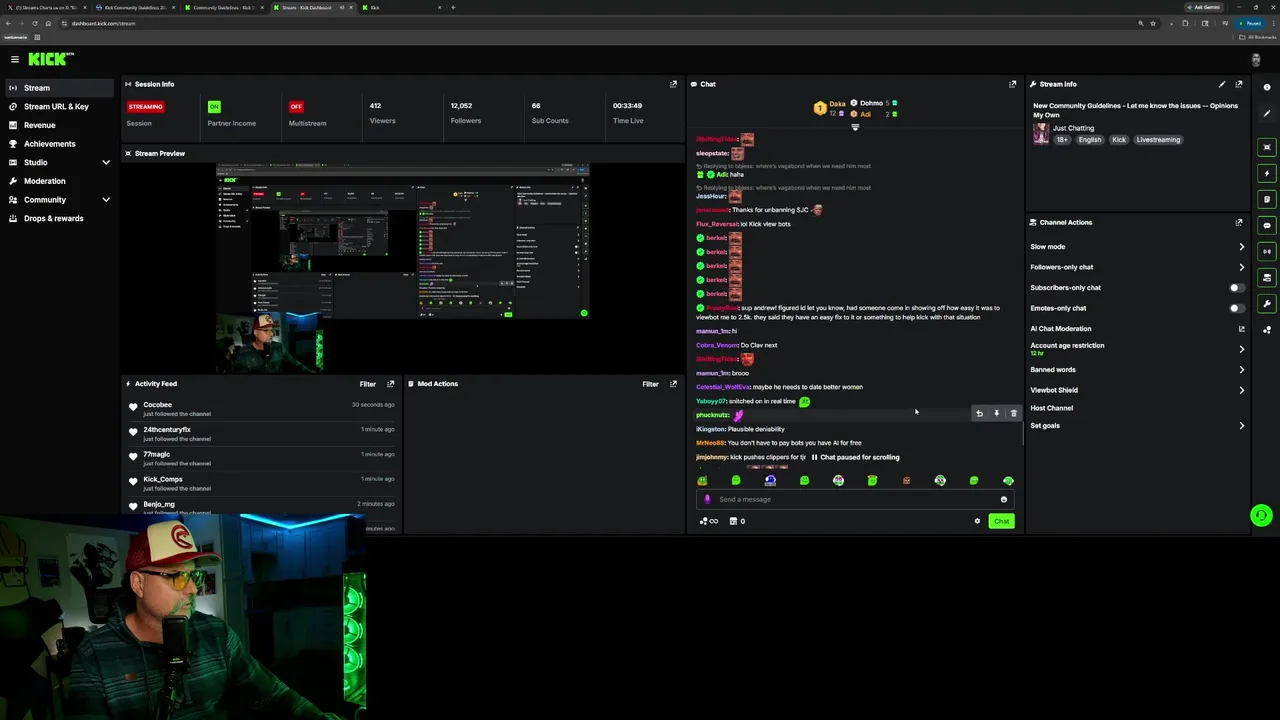Toggle stream preview widget in right toolbar

click(x=1267, y=147)
